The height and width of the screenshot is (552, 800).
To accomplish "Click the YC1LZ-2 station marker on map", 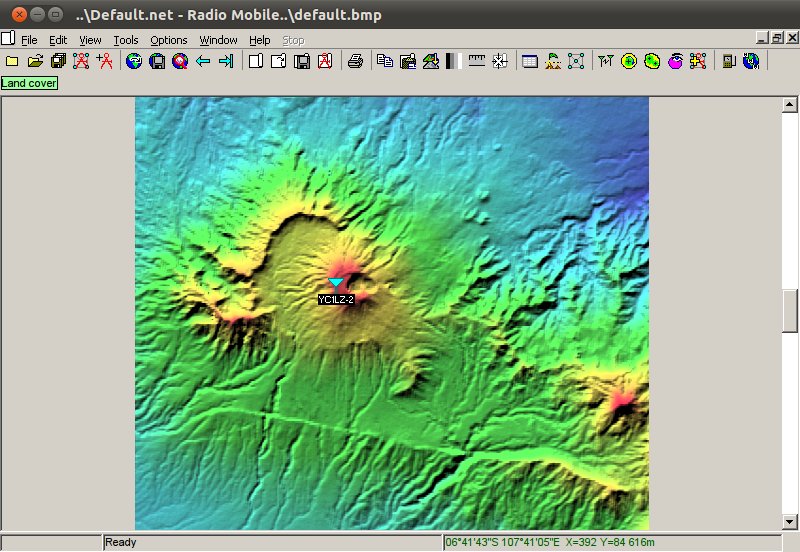I will click(336, 284).
